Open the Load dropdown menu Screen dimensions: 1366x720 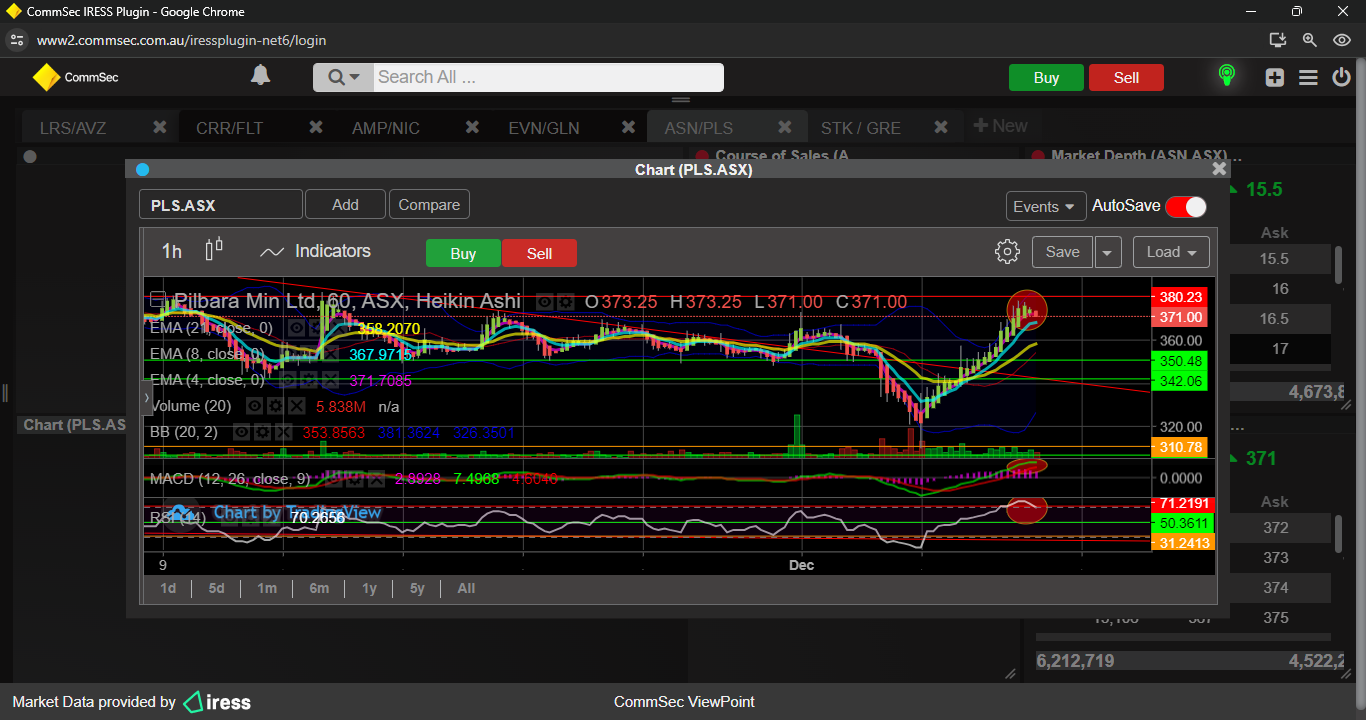click(x=1171, y=252)
